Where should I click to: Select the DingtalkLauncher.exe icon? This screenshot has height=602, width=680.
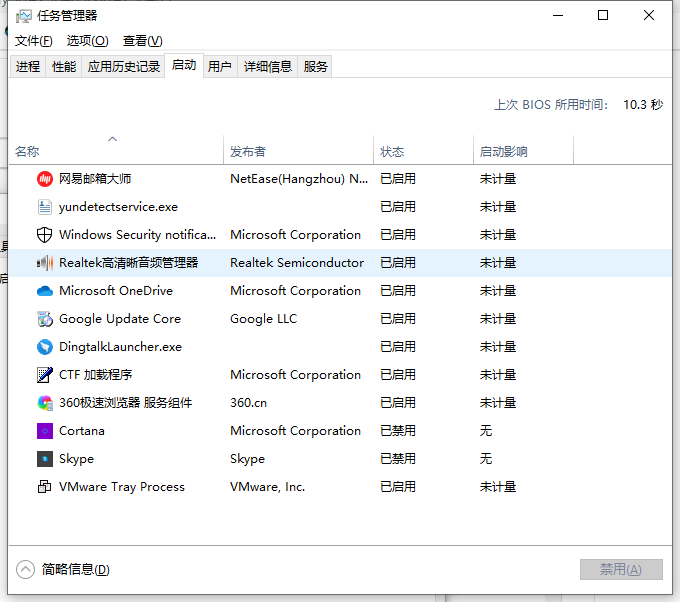44,347
